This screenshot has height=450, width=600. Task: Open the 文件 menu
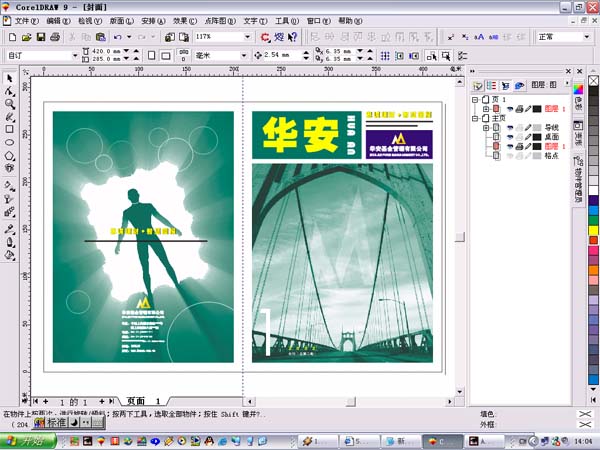point(26,21)
